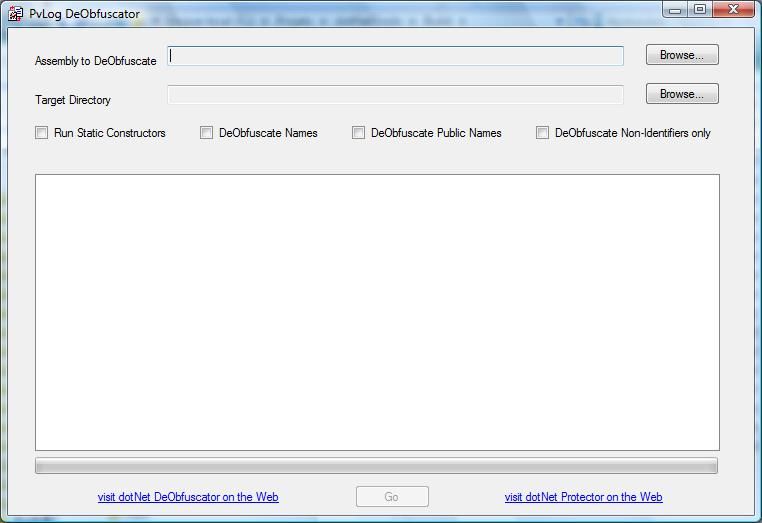This screenshot has width=762, height=523.
Task: Click the progress bar above the Go button
Action: pyautogui.click(x=376, y=466)
